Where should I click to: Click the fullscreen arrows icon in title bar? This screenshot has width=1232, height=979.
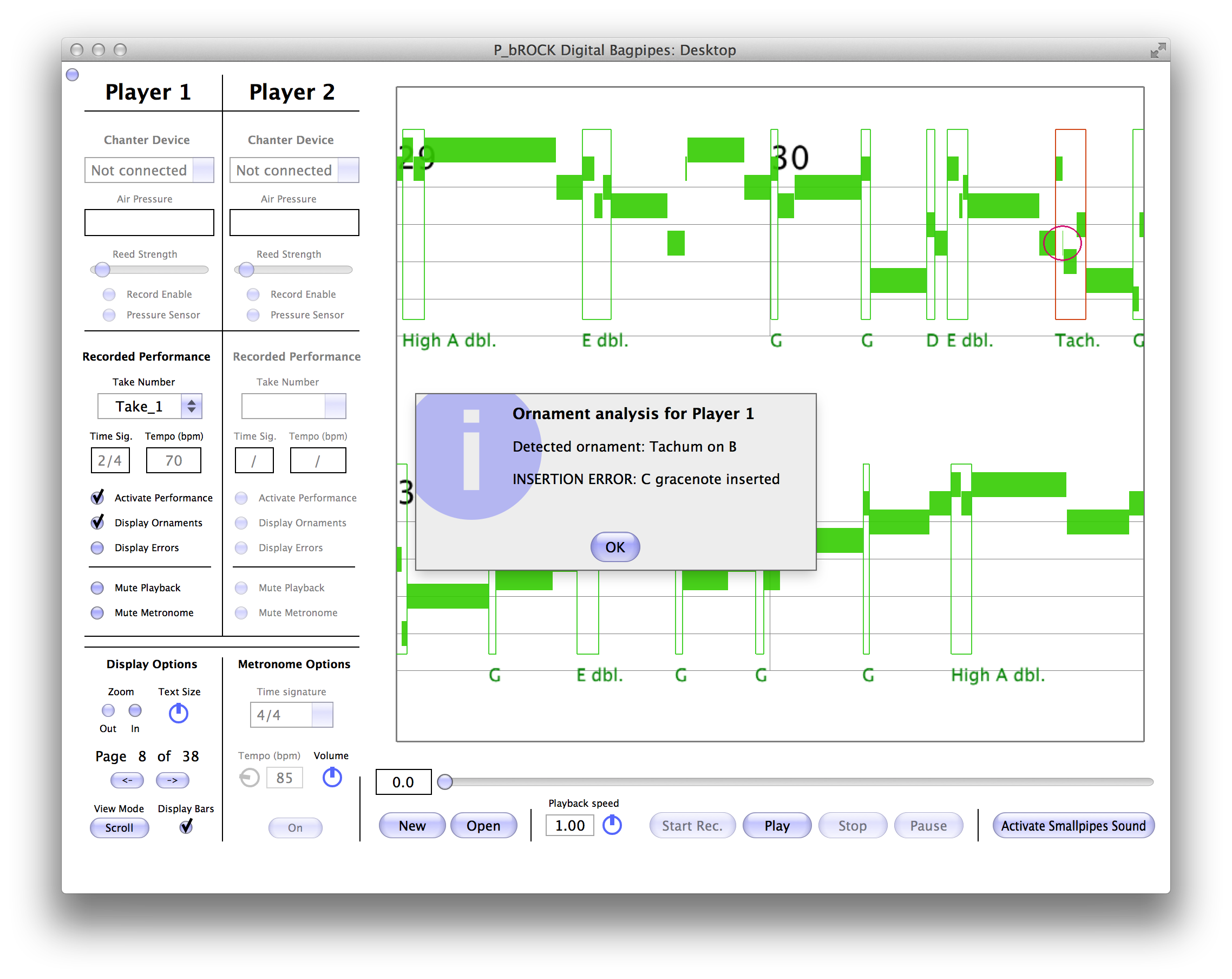1157,50
